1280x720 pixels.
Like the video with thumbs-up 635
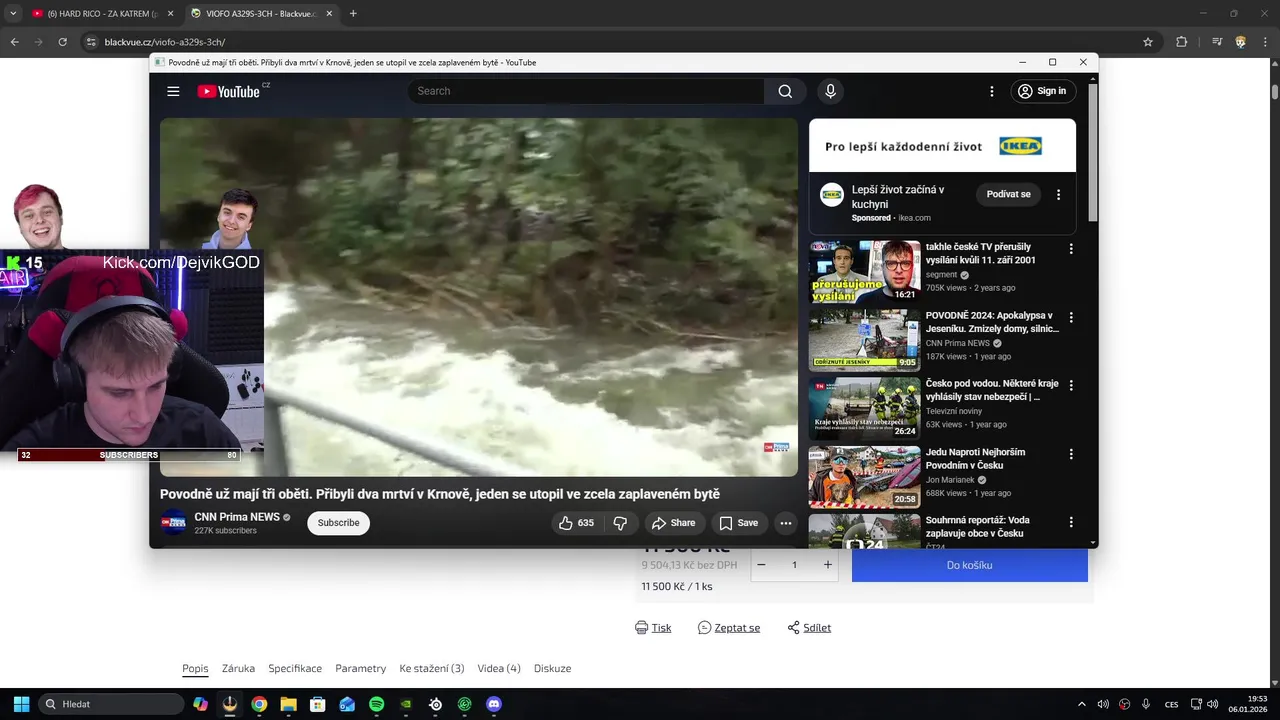pyautogui.click(x=576, y=523)
